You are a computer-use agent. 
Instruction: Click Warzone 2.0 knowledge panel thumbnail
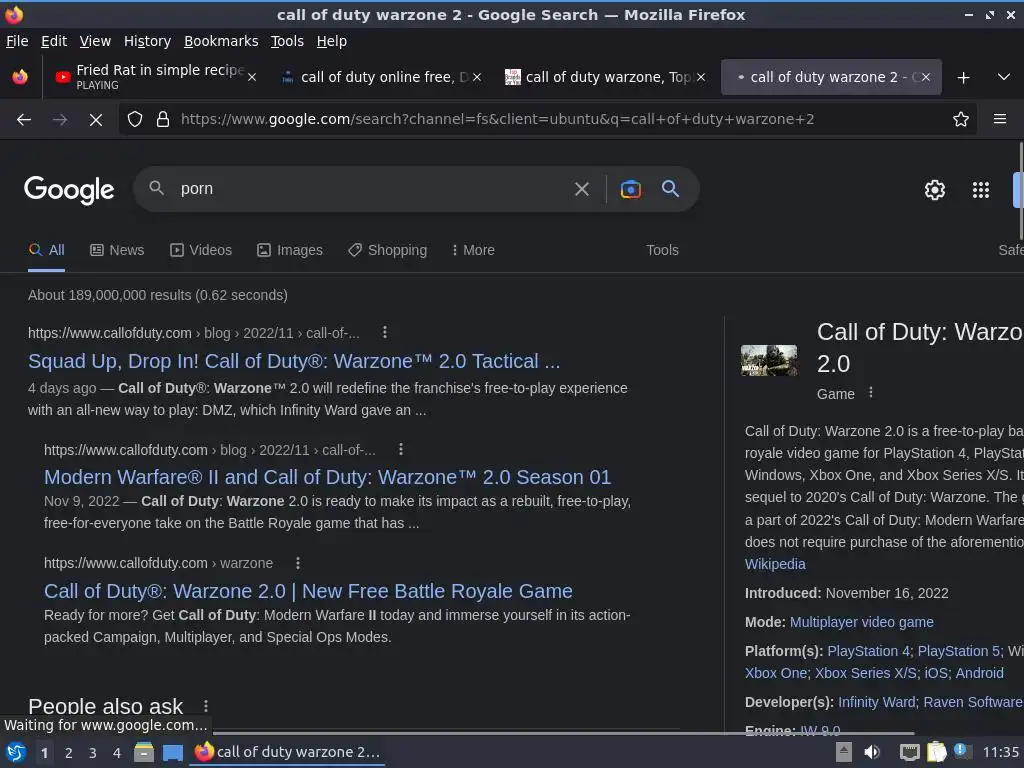tap(769, 360)
